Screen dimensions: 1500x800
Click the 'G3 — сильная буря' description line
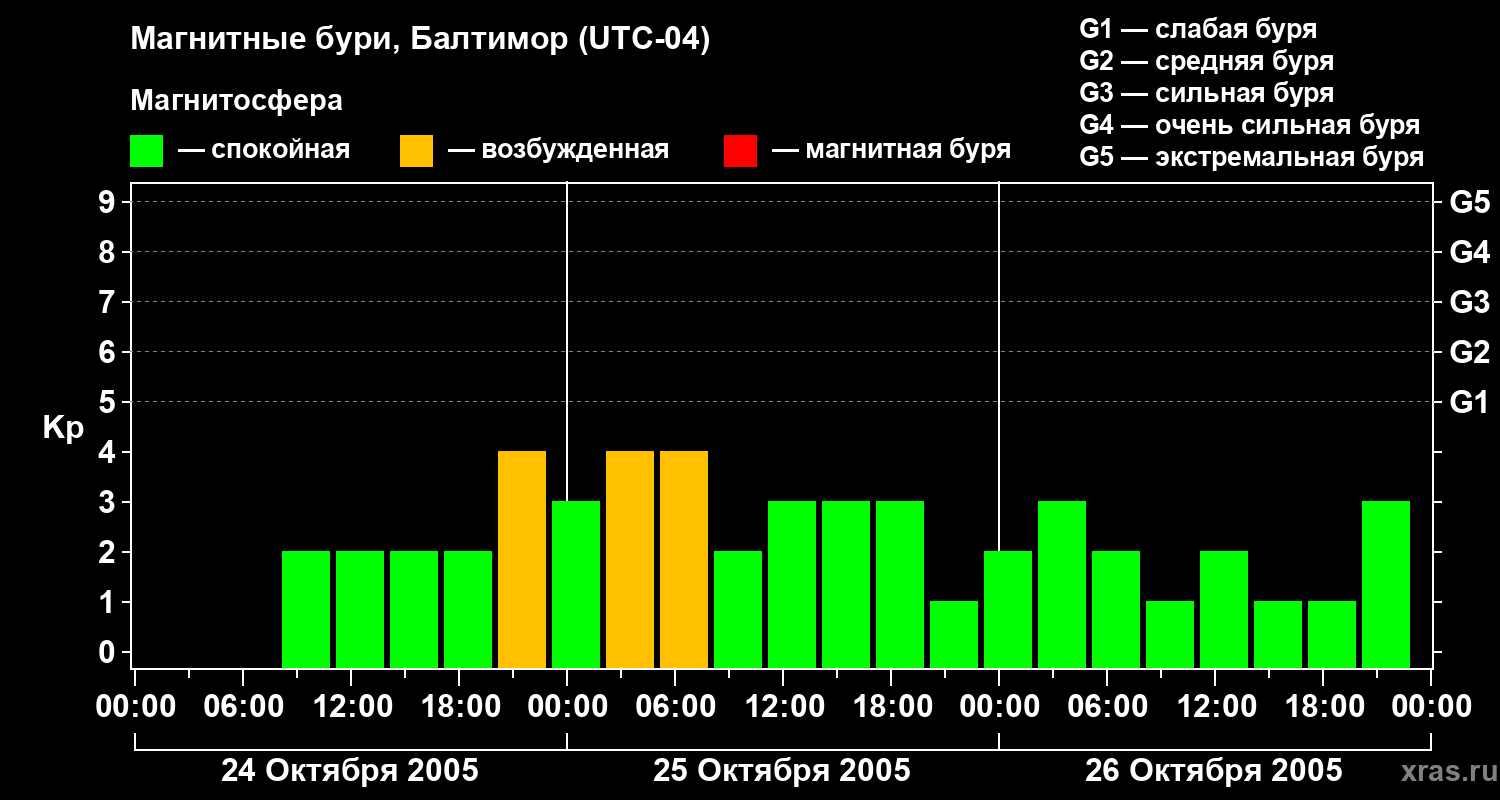(1206, 93)
